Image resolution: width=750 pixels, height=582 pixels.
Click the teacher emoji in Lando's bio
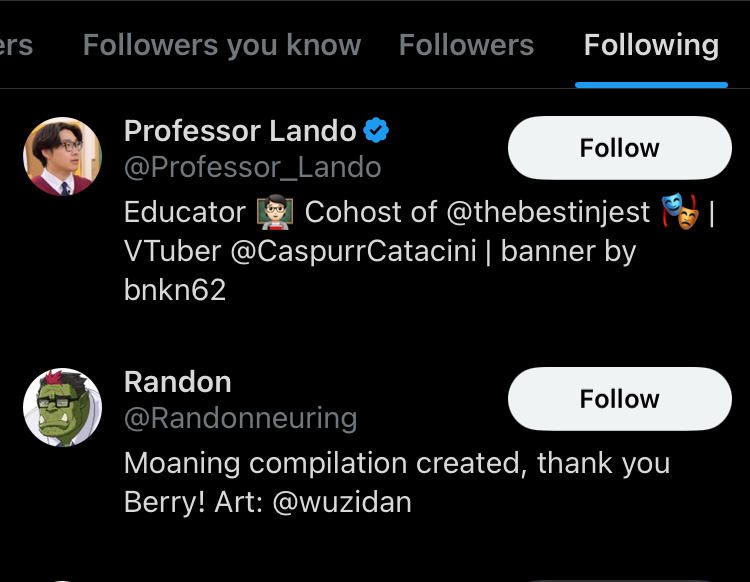click(275, 212)
